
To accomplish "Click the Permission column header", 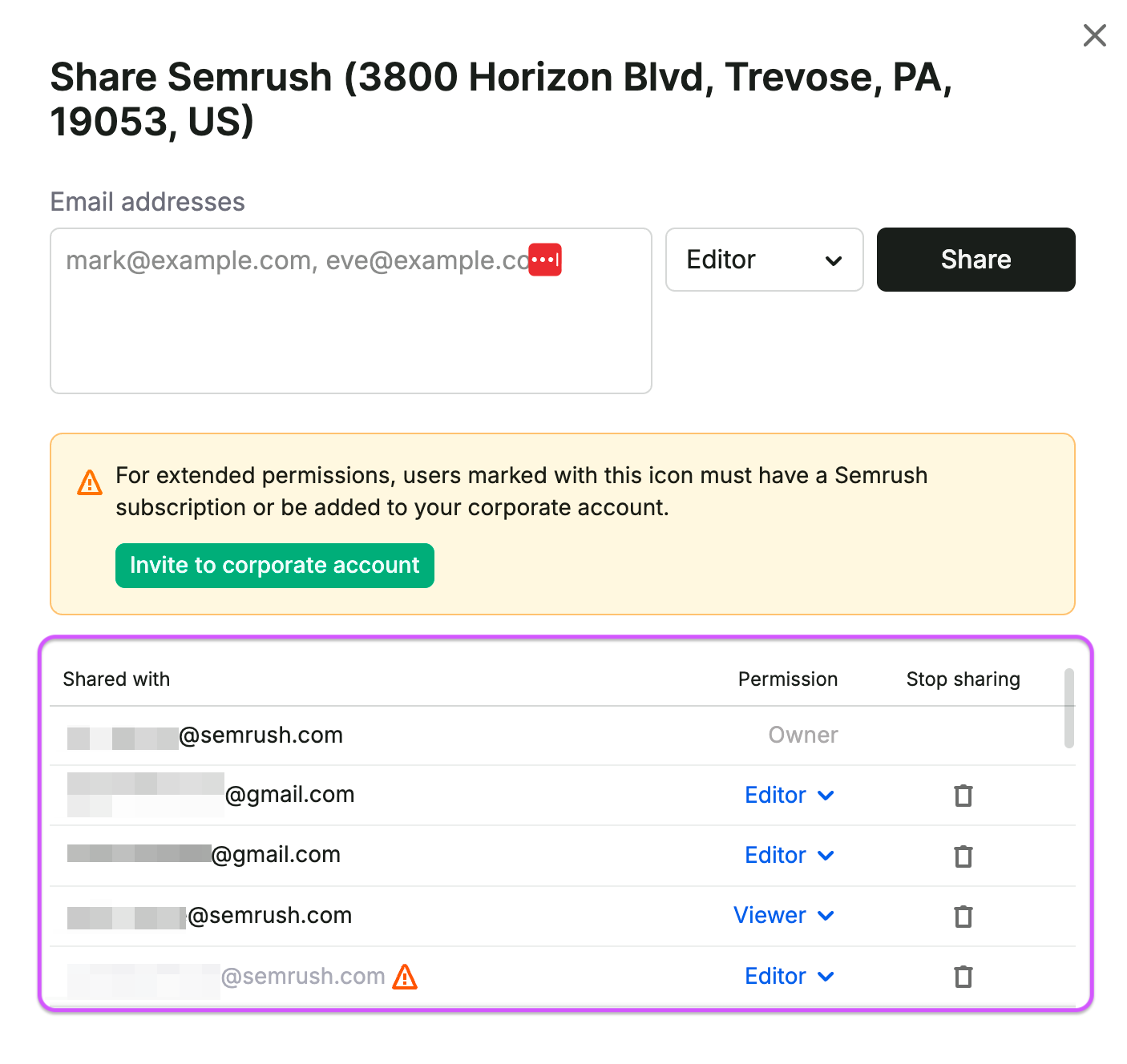I will point(788,679).
